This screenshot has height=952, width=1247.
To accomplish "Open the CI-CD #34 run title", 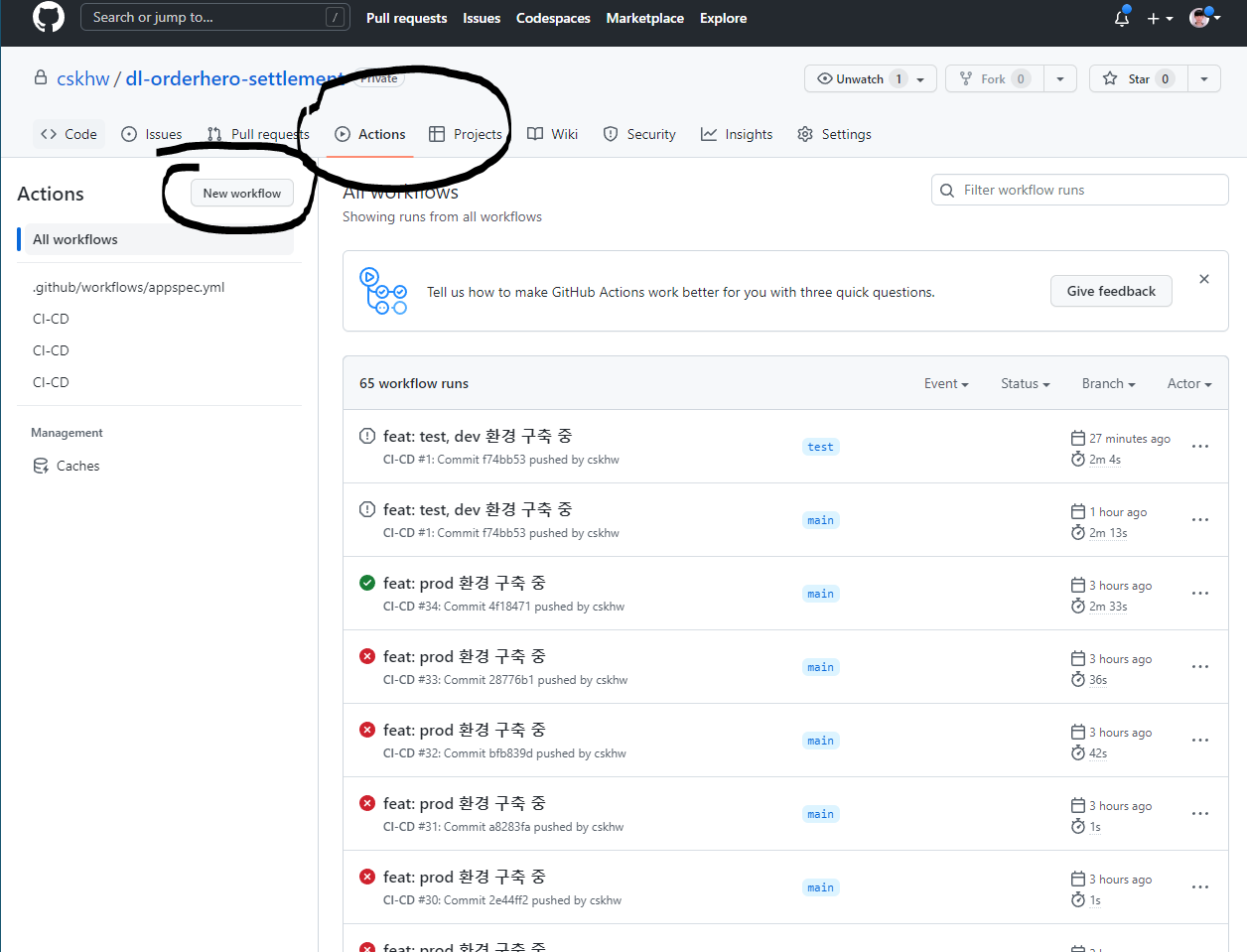I will [x=465, y=583].
